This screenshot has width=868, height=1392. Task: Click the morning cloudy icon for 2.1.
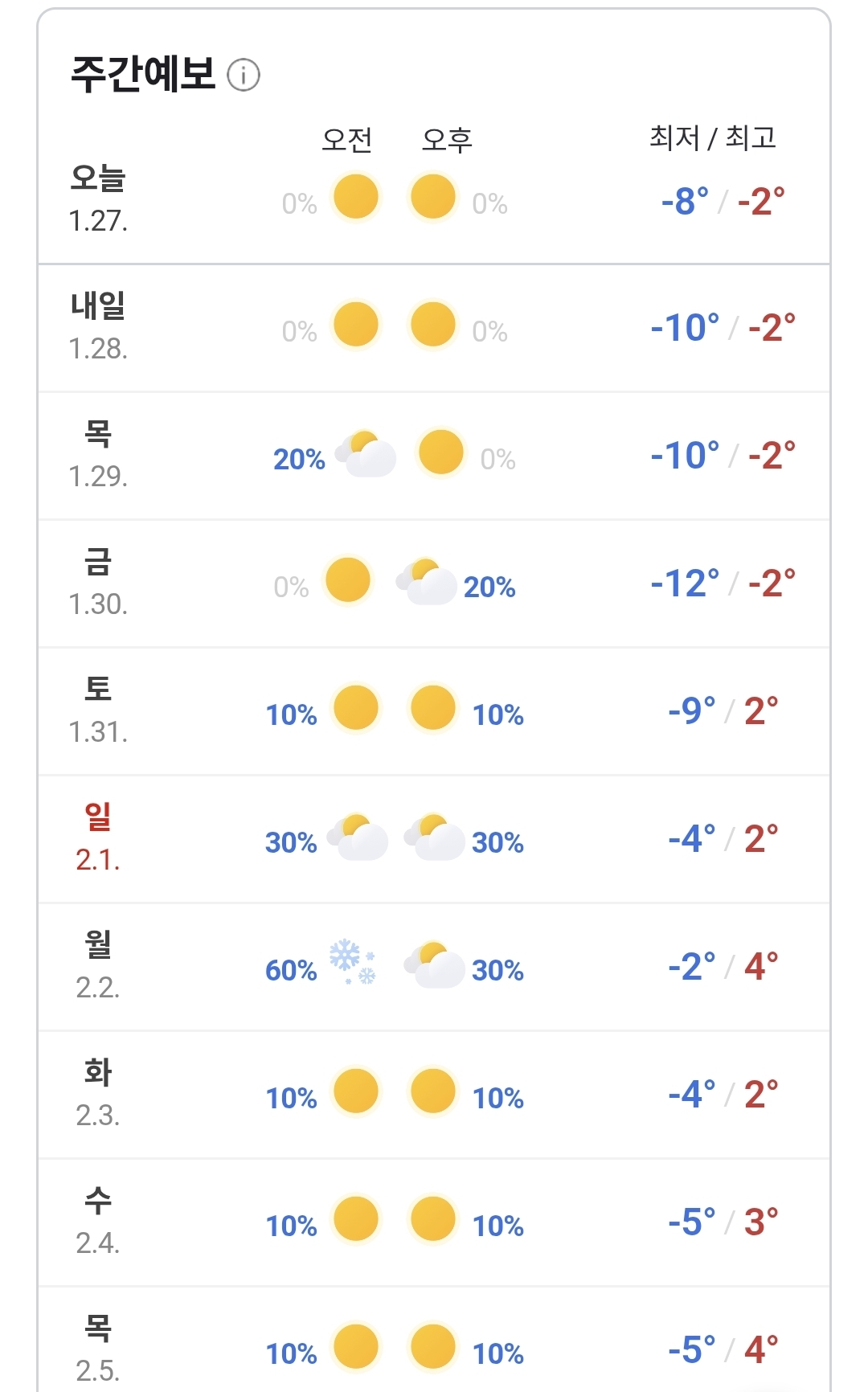tap(358, 837)
